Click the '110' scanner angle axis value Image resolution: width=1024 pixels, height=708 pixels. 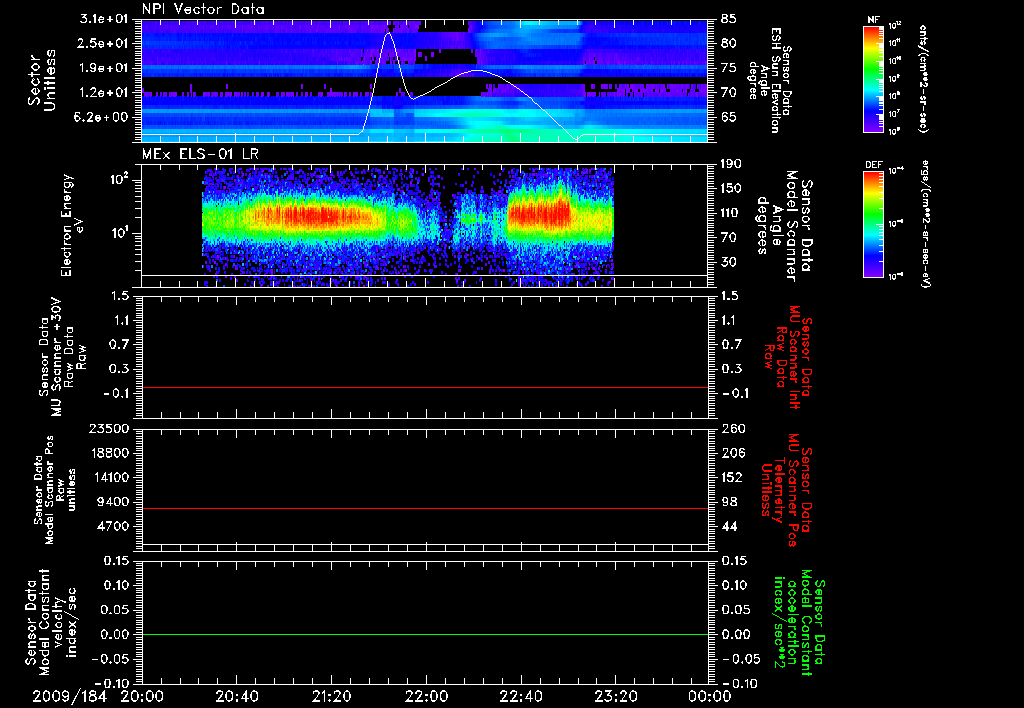(731, 213)
